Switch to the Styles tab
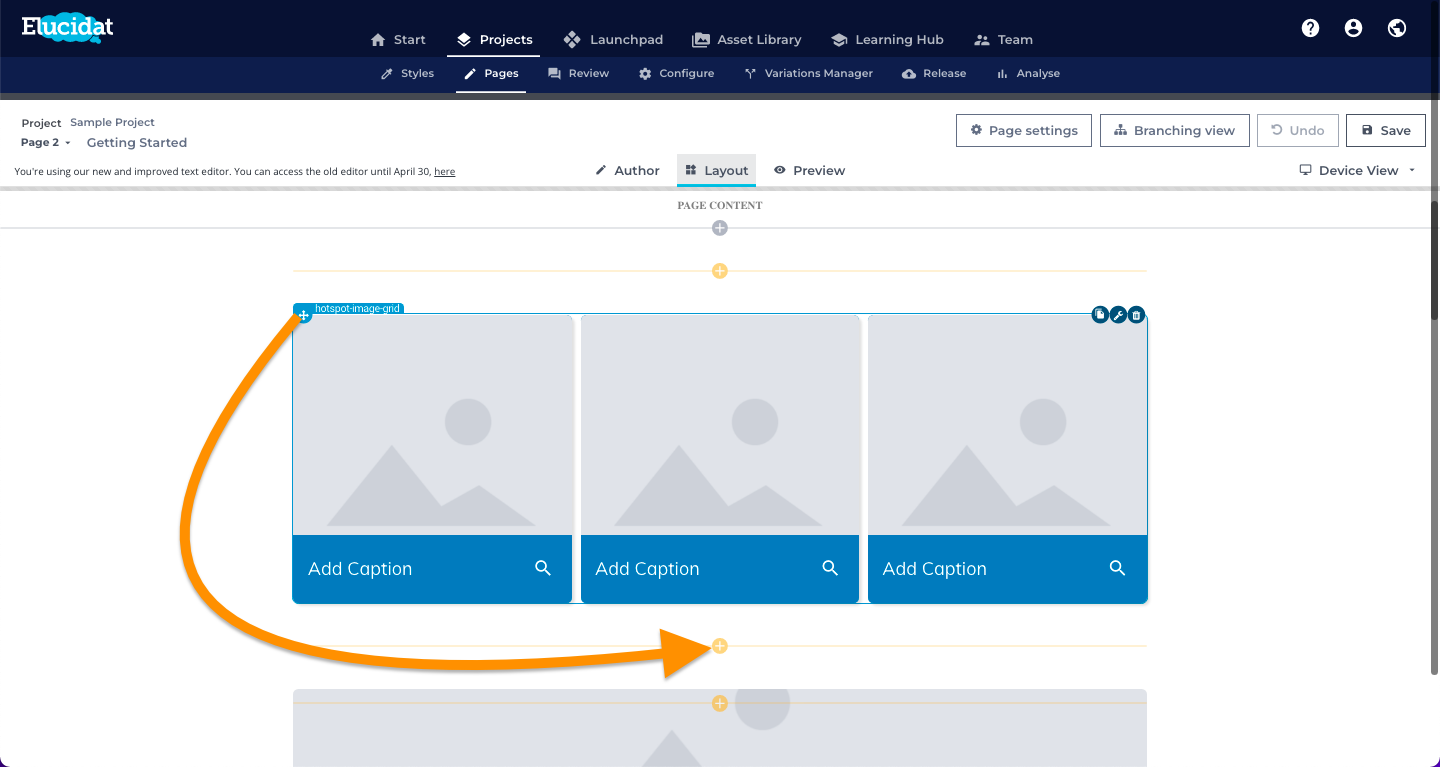1440x767 pixels. pyautogui.click(x=408, y=73)
